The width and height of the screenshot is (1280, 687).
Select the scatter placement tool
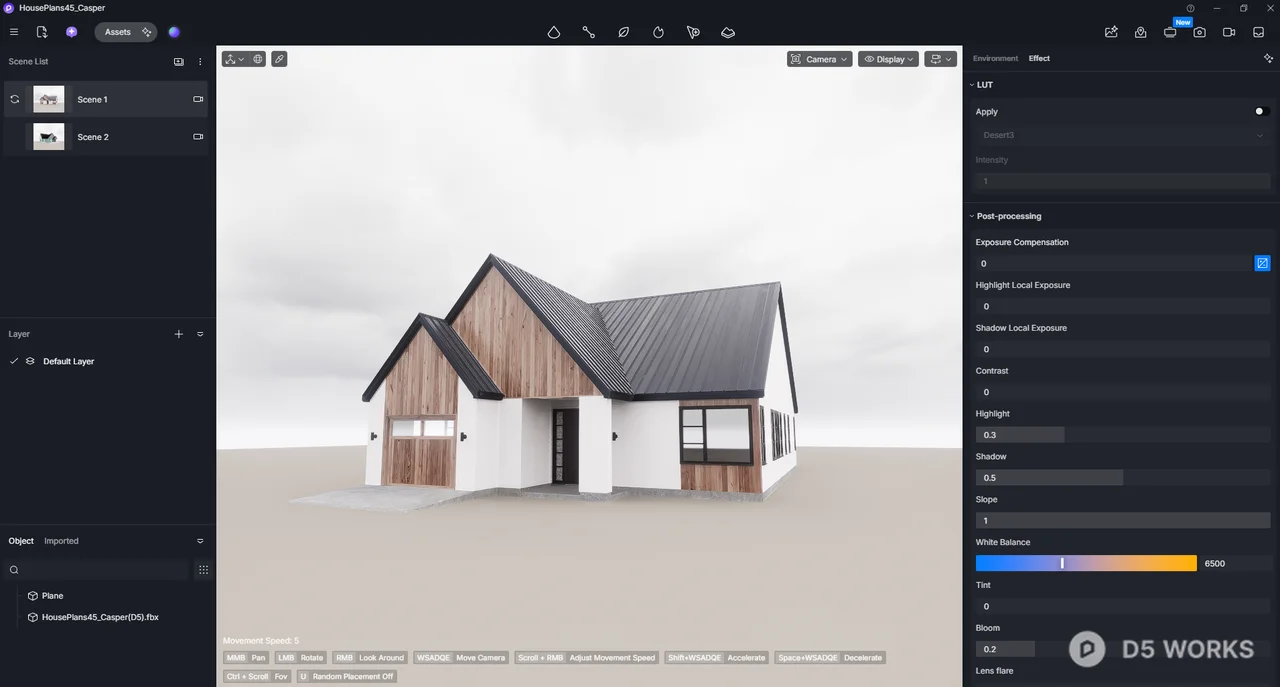[693, 32]
